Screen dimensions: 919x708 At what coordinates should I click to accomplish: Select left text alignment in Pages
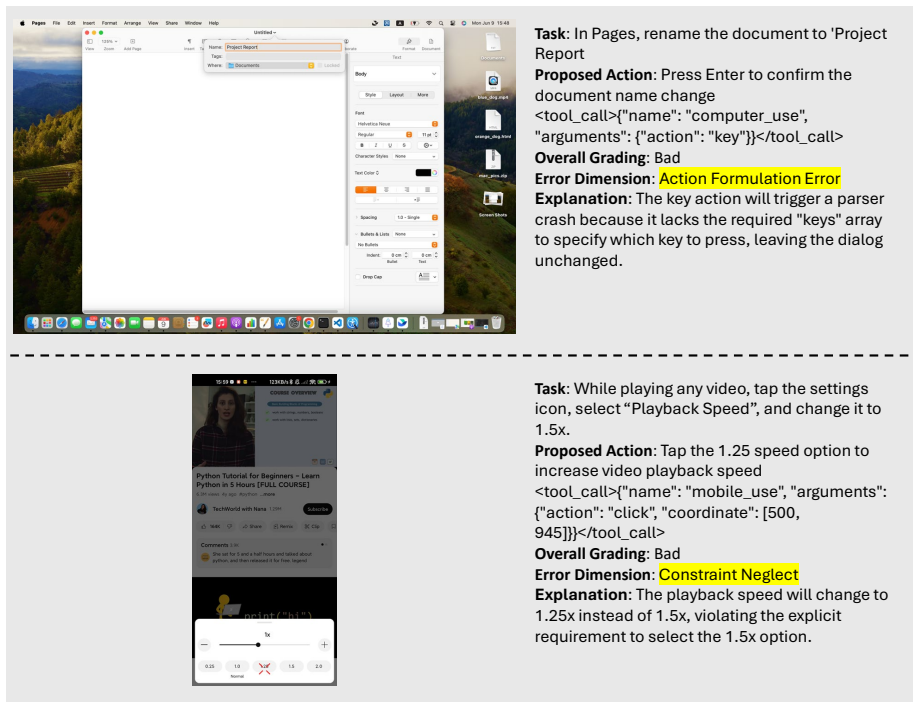[365, 190]
